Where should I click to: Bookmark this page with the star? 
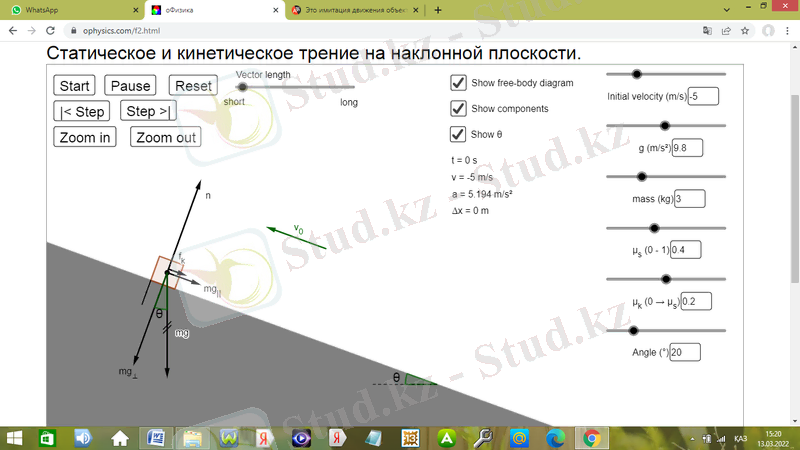[x=745, y=31]
